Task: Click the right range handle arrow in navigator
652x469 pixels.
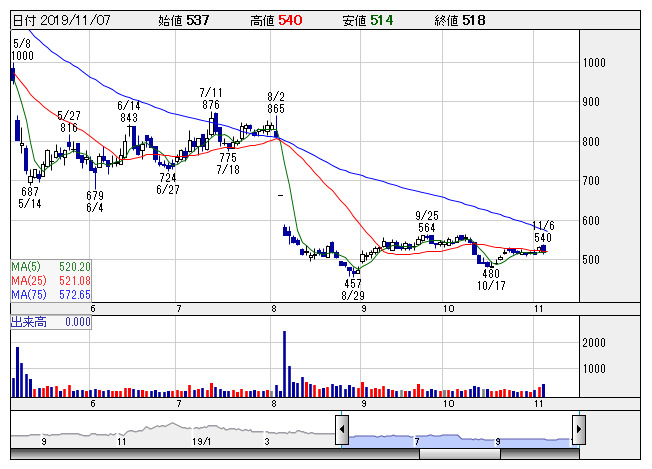Action: [578, 431]
